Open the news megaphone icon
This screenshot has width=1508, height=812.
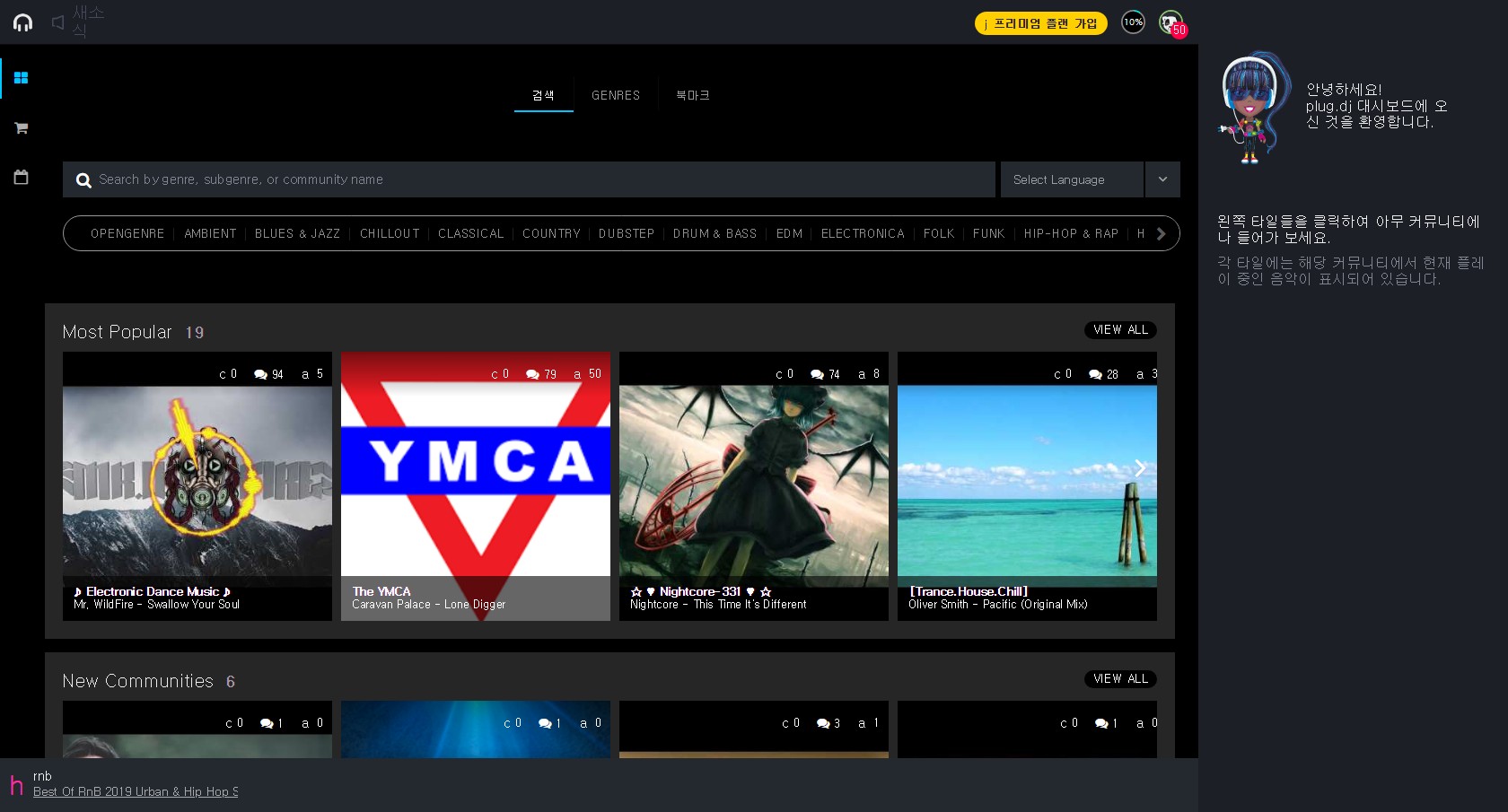pos(58,22)
